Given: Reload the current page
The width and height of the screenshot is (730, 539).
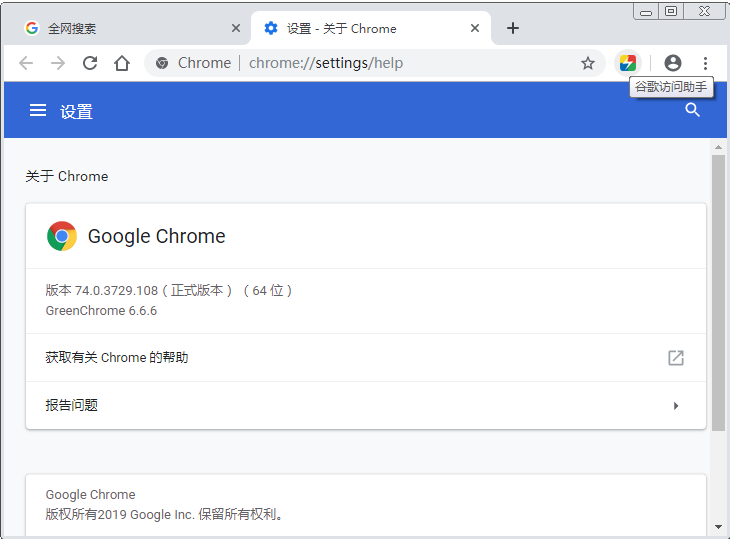Looking at the screenshot, I should [x=90, y=63].
